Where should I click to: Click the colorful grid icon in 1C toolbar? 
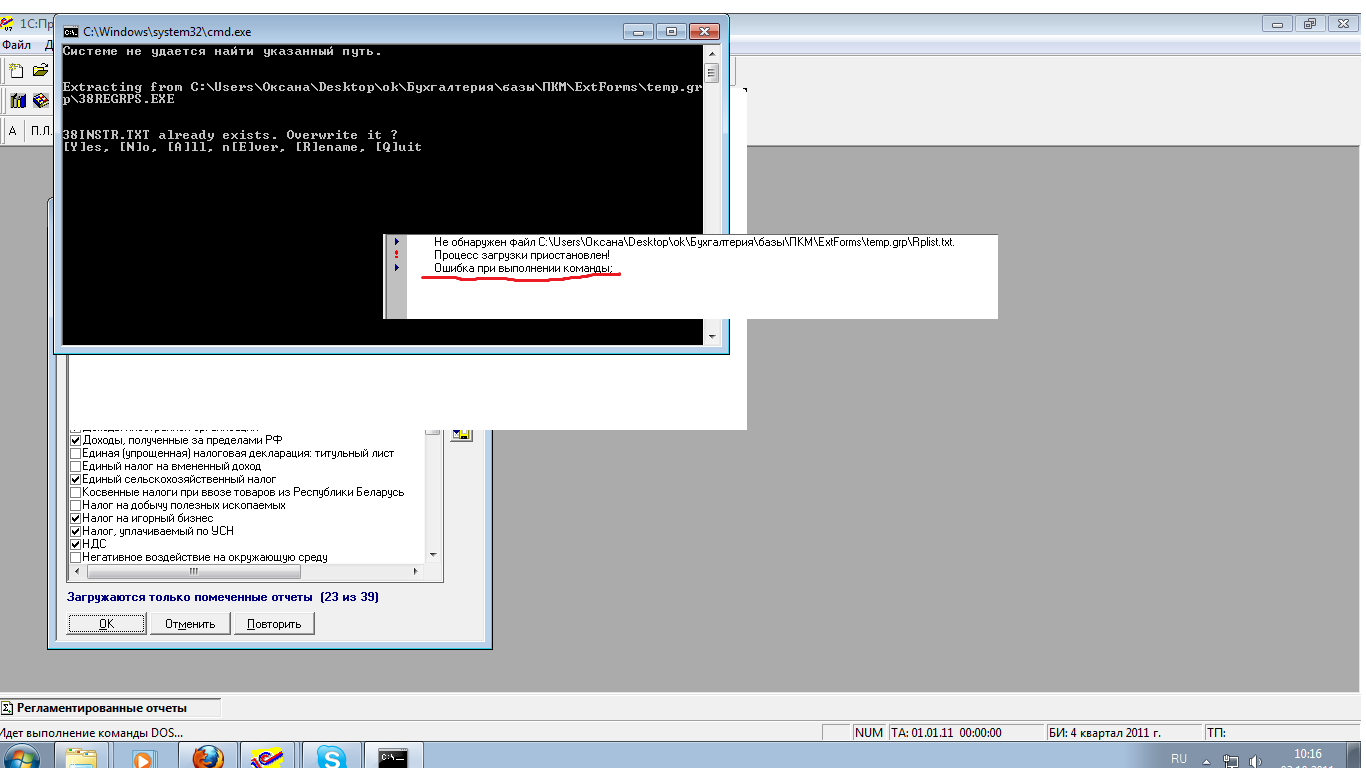coord(40,100)
